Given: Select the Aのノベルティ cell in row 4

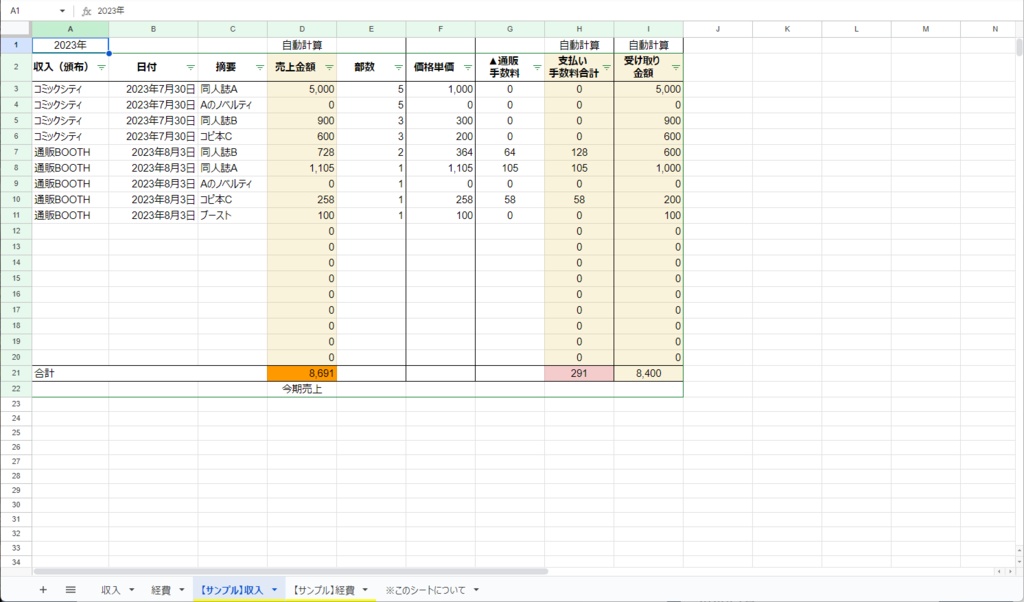Looking at the screenshot, I should (232, 105).
